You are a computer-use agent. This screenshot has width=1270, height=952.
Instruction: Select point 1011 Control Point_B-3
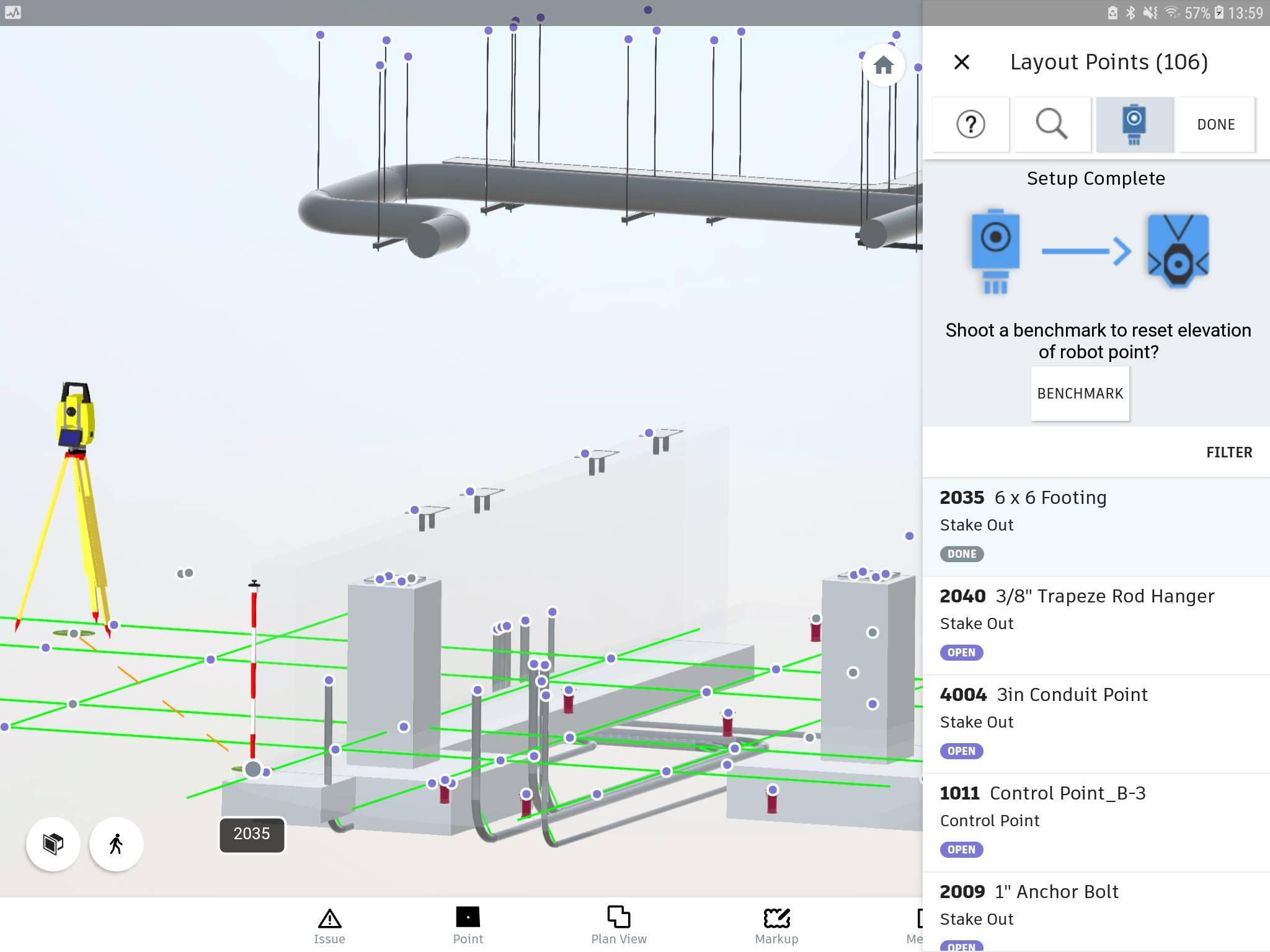pyautogui.click(x=1096, y=822)
